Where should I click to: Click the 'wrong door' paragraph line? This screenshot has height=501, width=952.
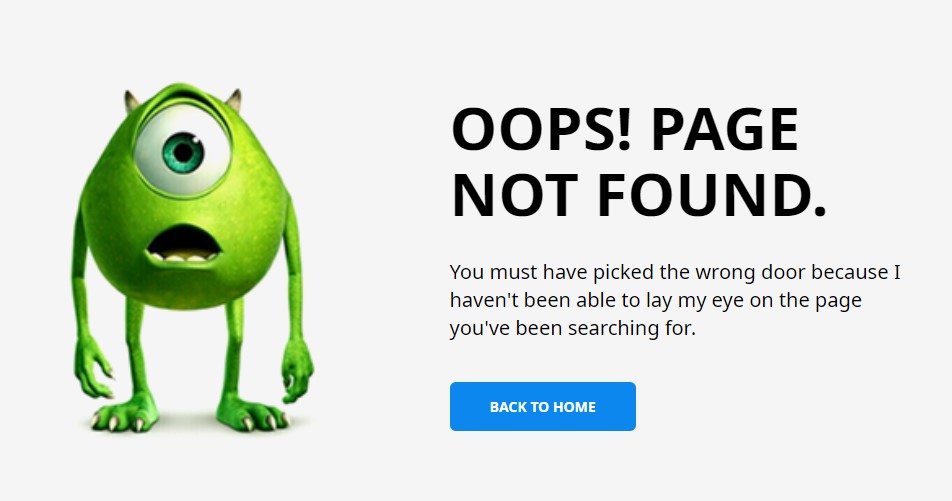click(675, 272)
